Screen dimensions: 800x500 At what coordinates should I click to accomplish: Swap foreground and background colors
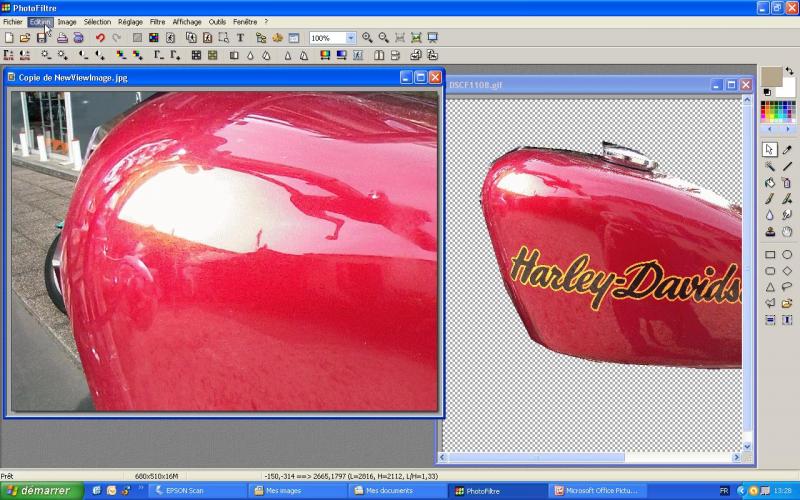click(789, 71)
